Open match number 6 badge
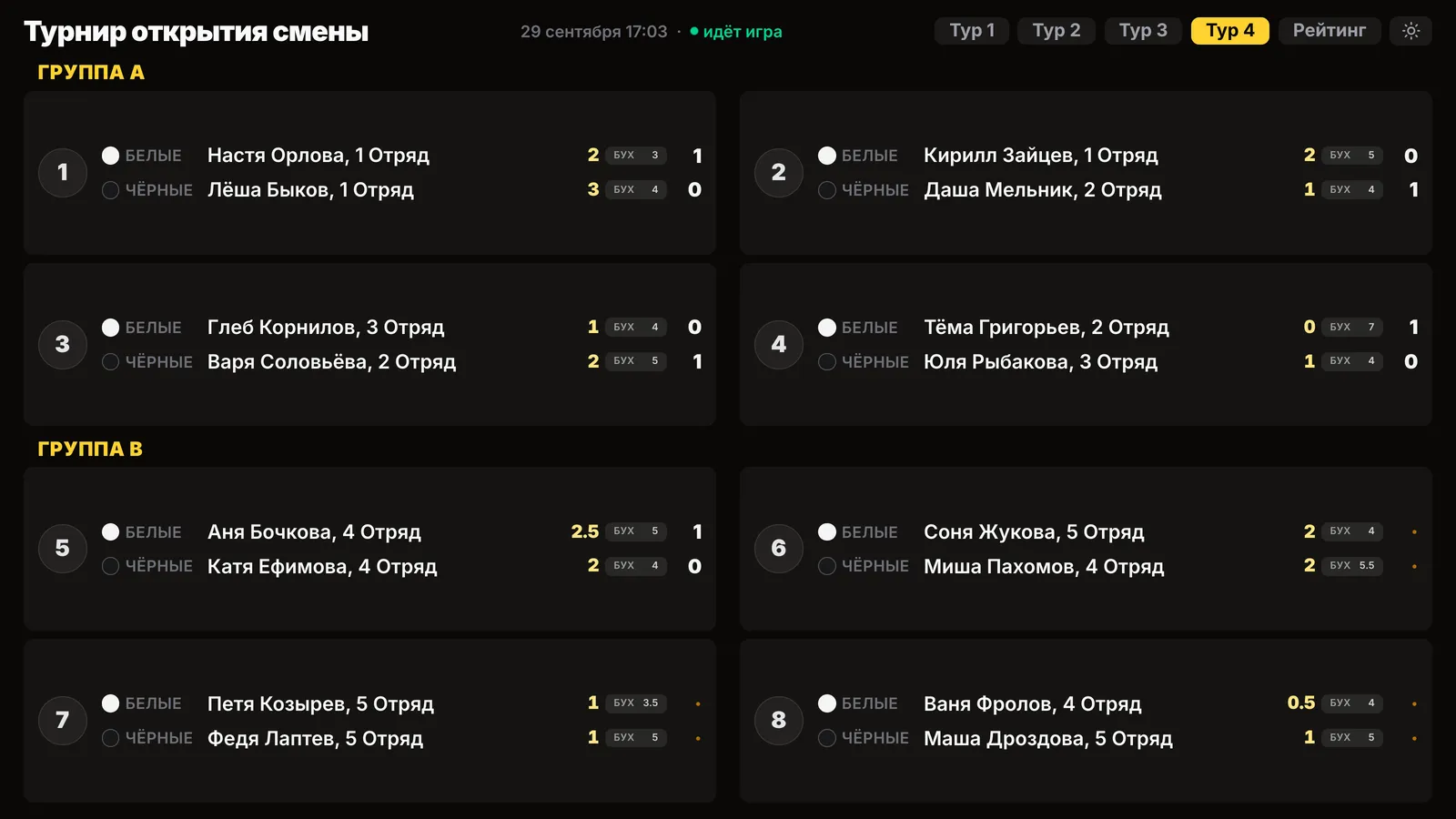Screen dimensions: 1456x819 point(779,548)
